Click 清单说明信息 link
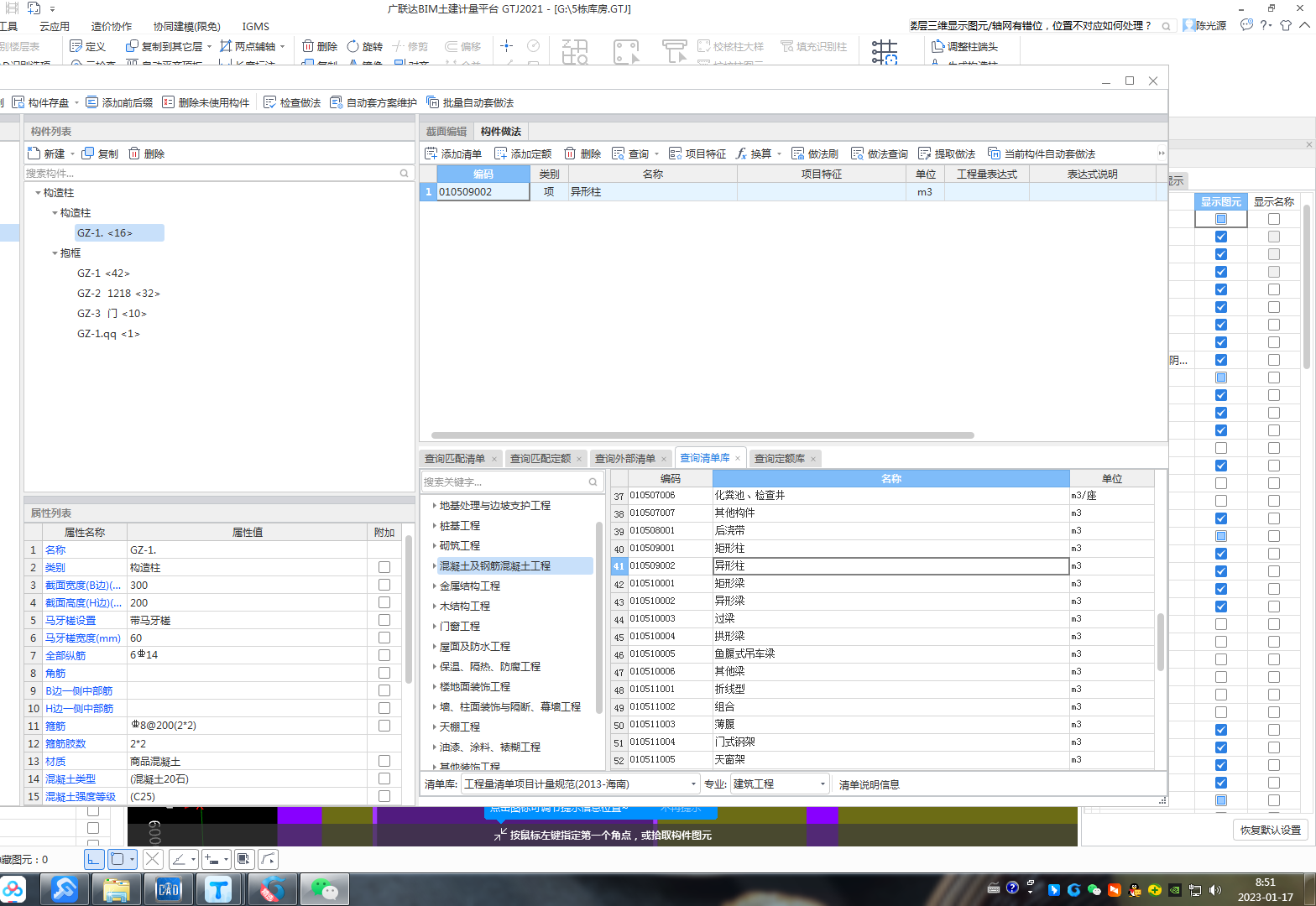 point(869,785)
